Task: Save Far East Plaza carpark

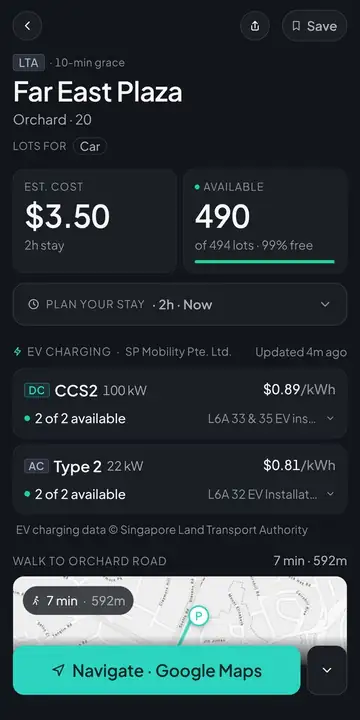Action: pyautogui.click(x=315, y=26)
